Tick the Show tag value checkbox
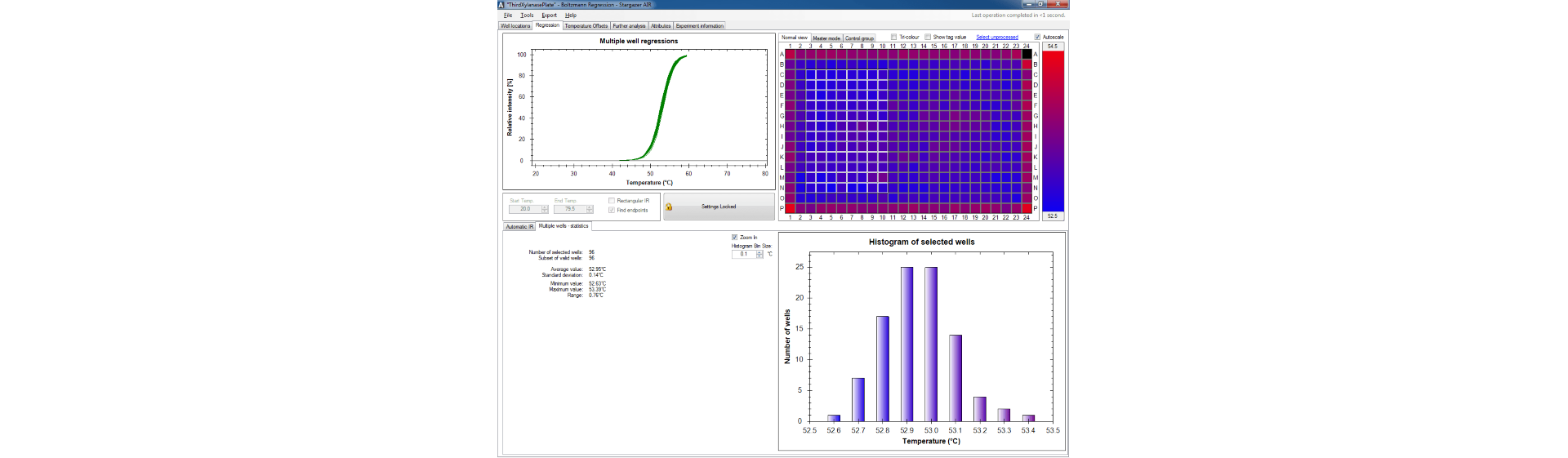The image size is (1568, 458). coord(928,38)
